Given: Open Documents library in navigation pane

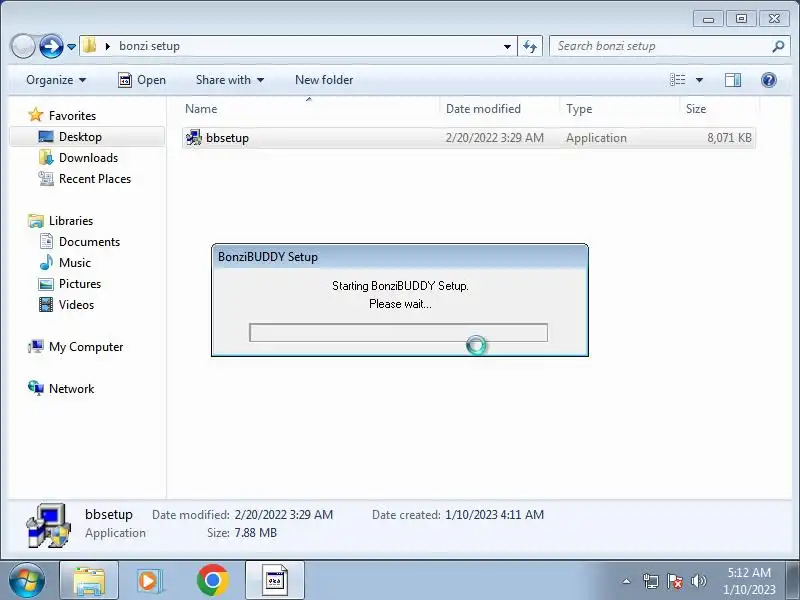Looking at the screenshot, I should tap(89, 242).
